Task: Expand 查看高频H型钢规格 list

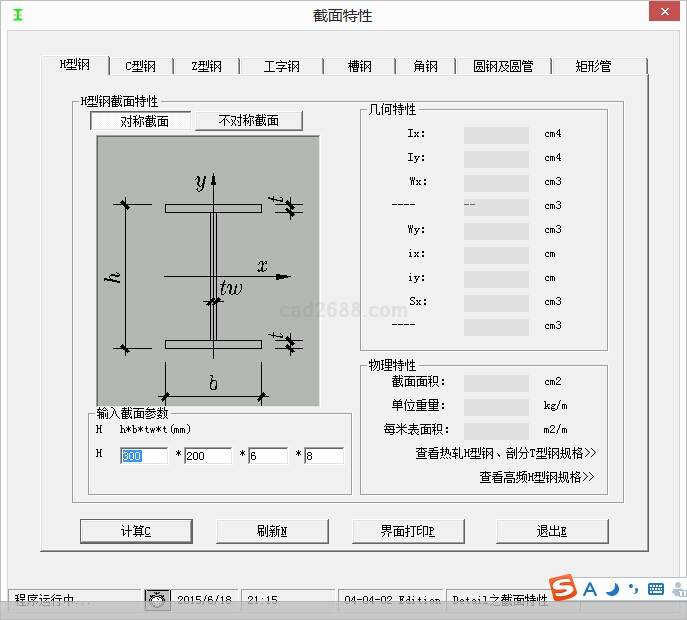Action: point(537,477)
